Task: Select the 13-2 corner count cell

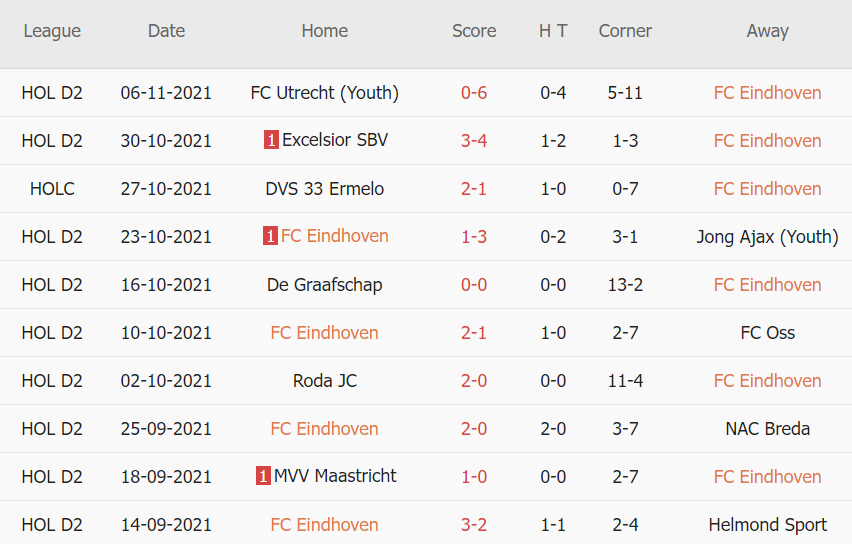Action: pos(625,285)
